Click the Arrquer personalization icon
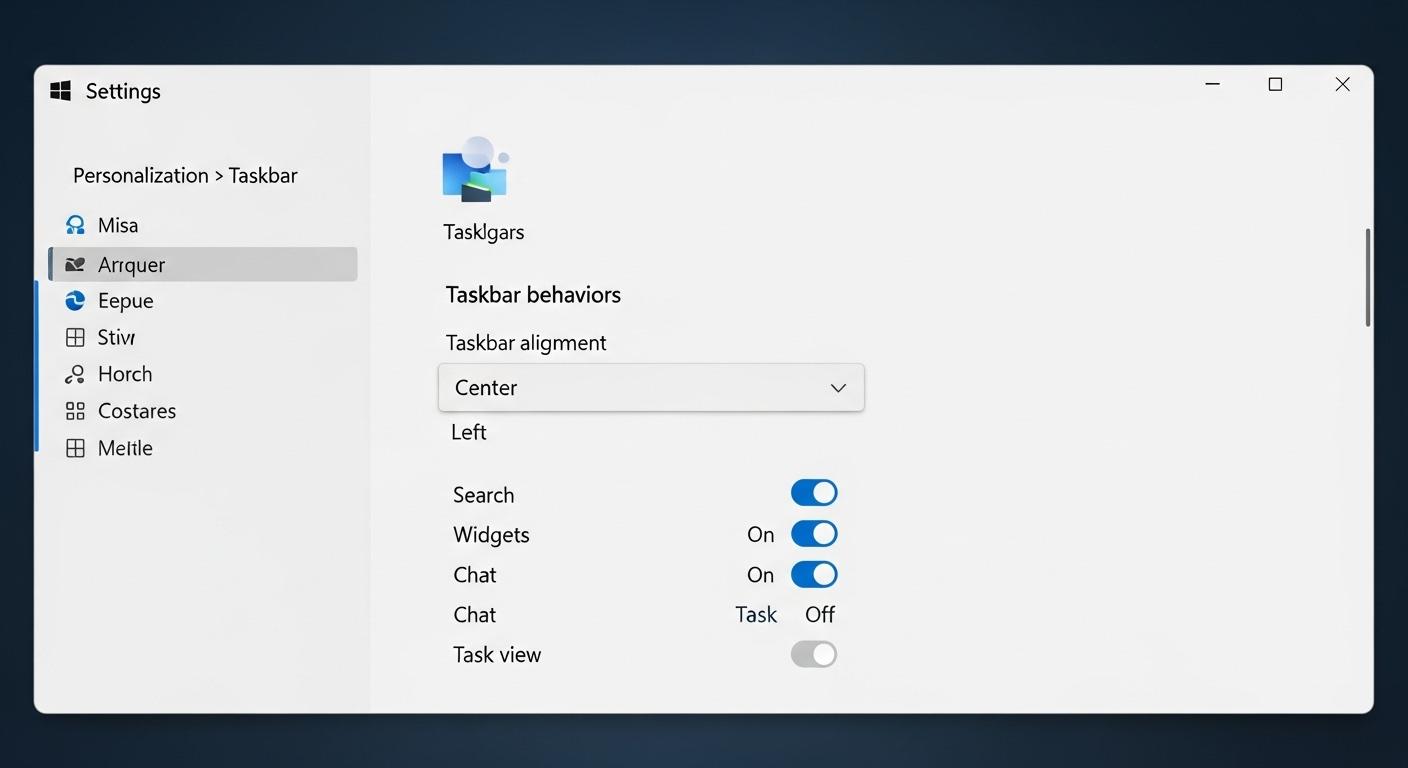The width and height of the screenshot is (1408, 768). pyautogui.click(x=76, y=263)
